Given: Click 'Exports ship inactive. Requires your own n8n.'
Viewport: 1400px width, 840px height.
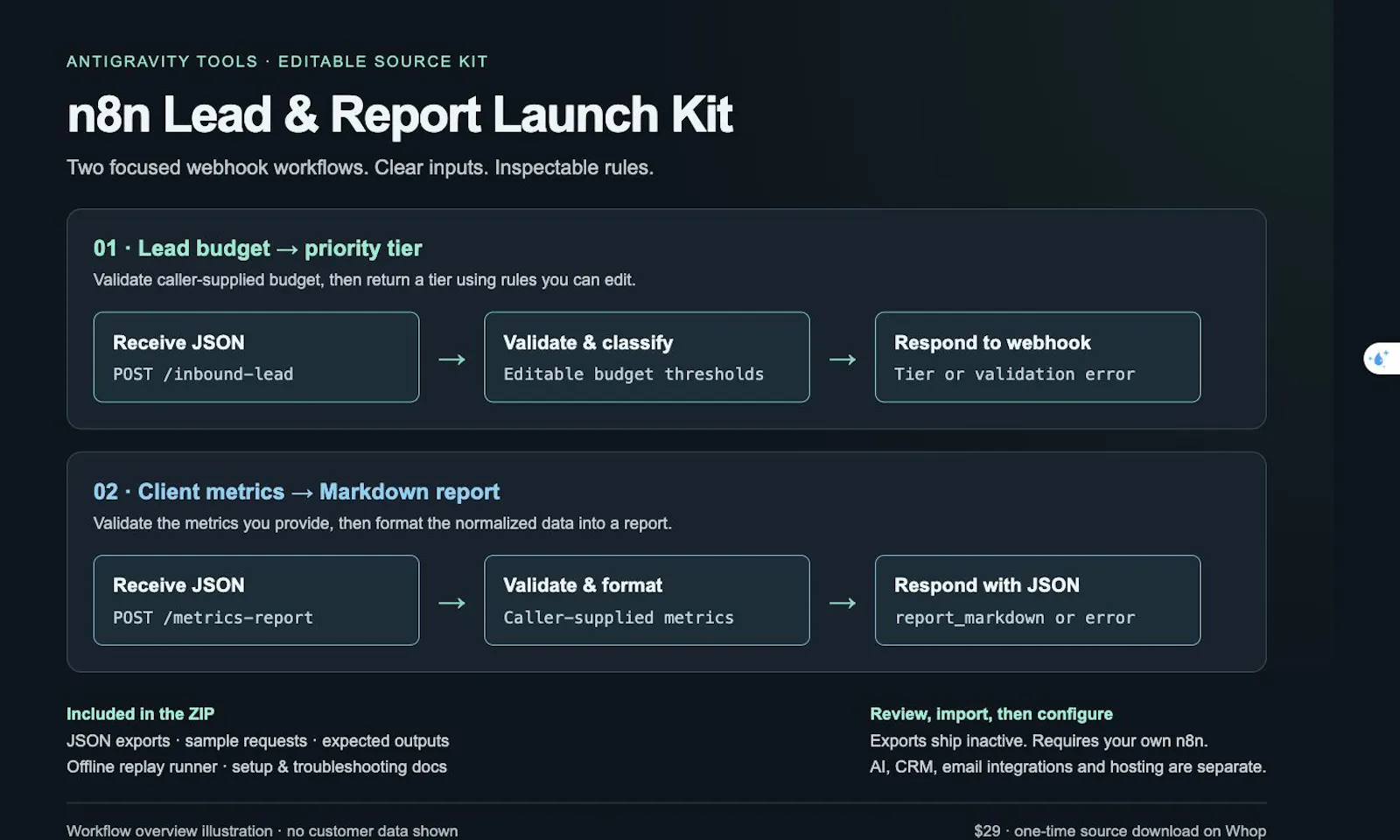Looking at the screenshot, I should [1039, 741].
